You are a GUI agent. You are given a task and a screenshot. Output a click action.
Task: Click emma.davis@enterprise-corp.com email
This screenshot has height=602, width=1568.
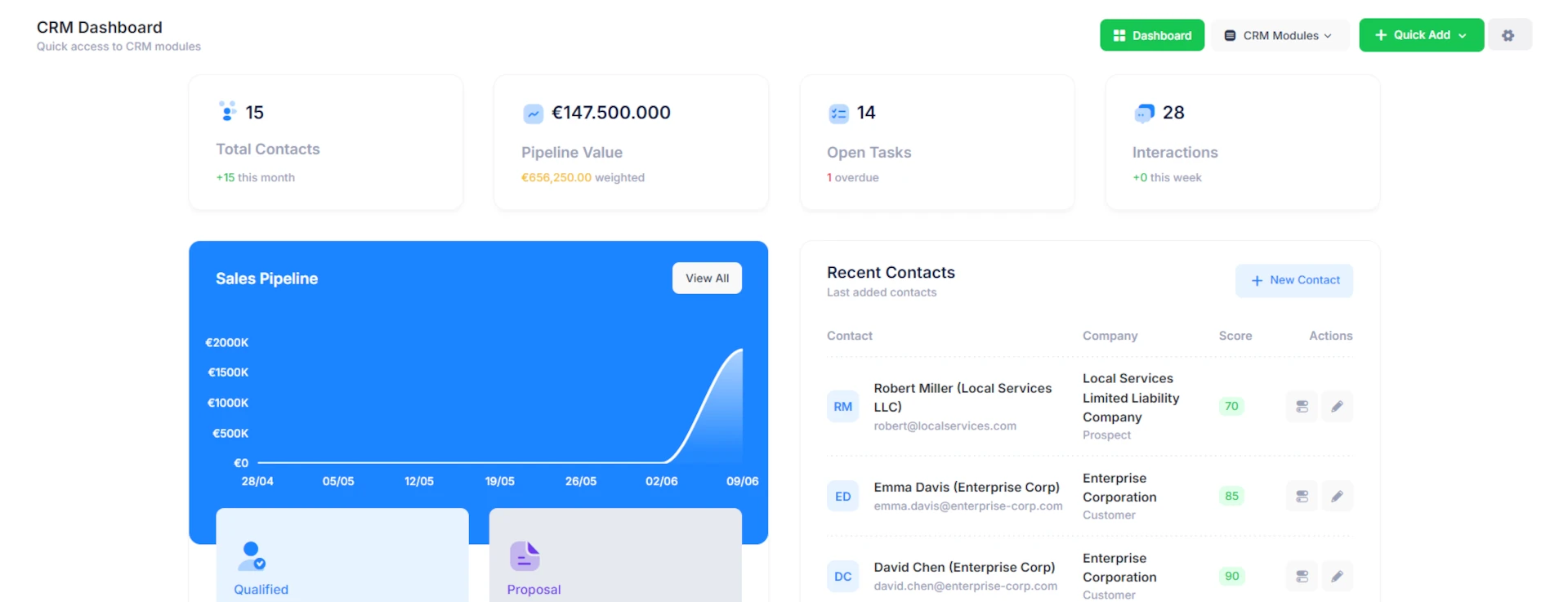(968, 506)
